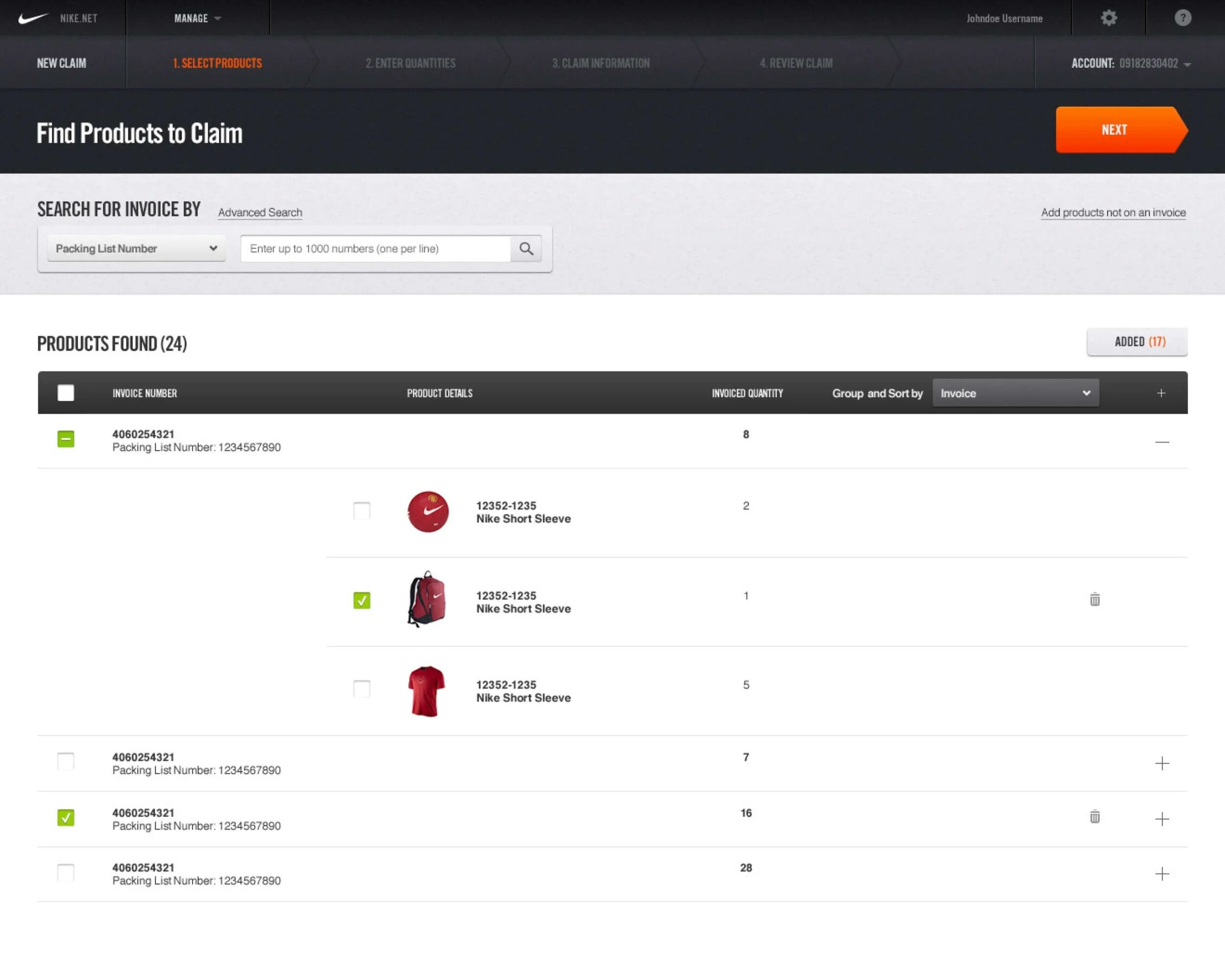Image resolution: width=1225 pixels, height=980 pixels.
Task: Uncheck the backpack product checkbox
Action: (x=361, y=600)
